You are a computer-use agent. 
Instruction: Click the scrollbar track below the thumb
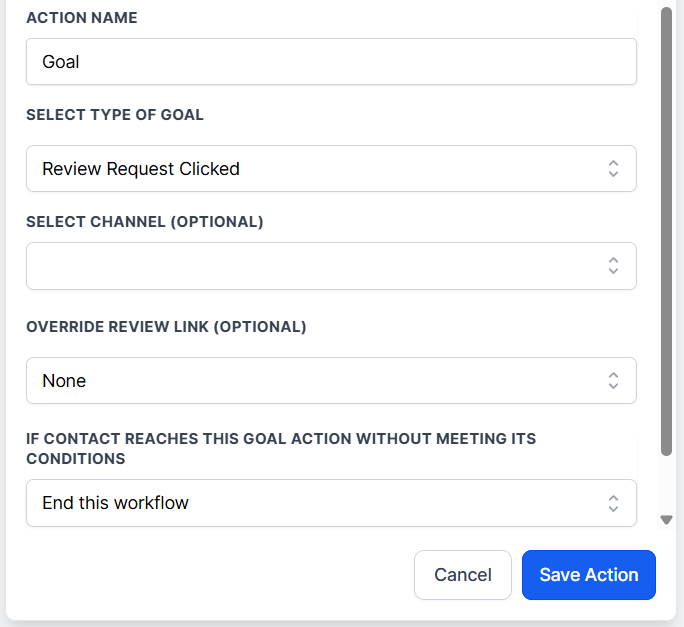[x=666, y=485]
